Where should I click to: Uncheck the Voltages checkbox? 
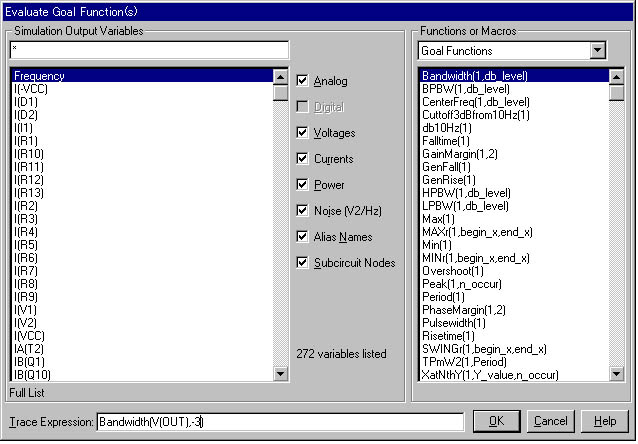point(303,133)
